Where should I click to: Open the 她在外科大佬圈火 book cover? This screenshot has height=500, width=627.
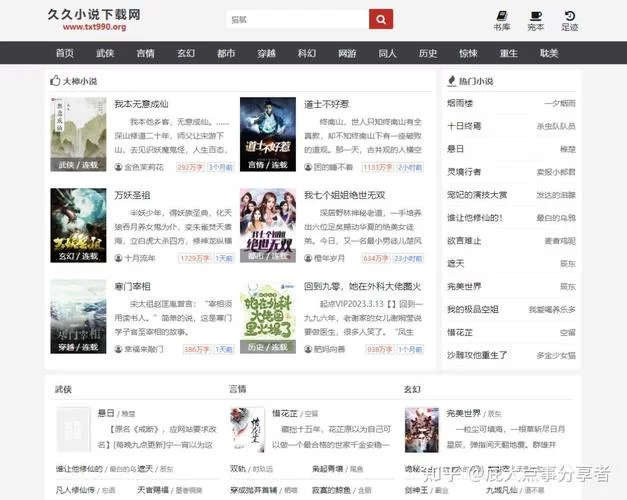click(x=268, y=317)
